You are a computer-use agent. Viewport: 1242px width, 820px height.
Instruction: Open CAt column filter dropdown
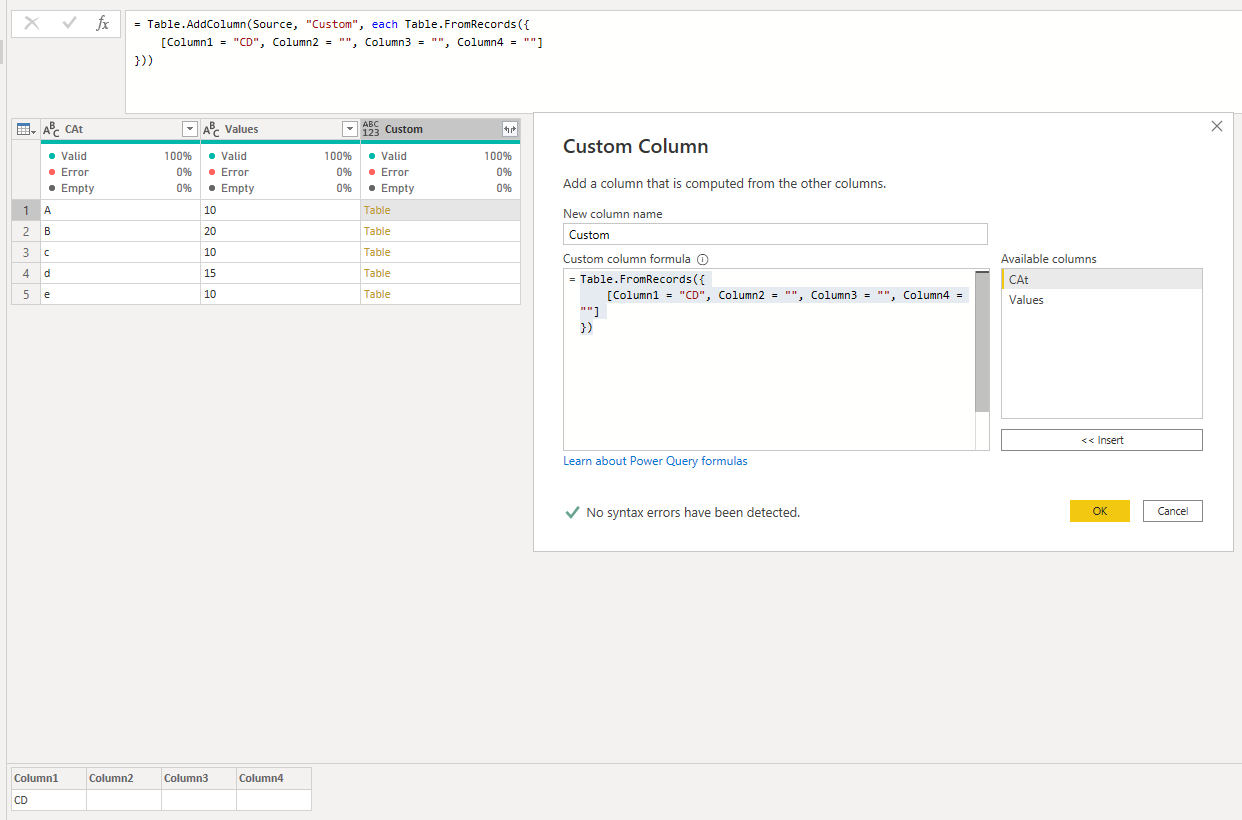click(190, 129)
